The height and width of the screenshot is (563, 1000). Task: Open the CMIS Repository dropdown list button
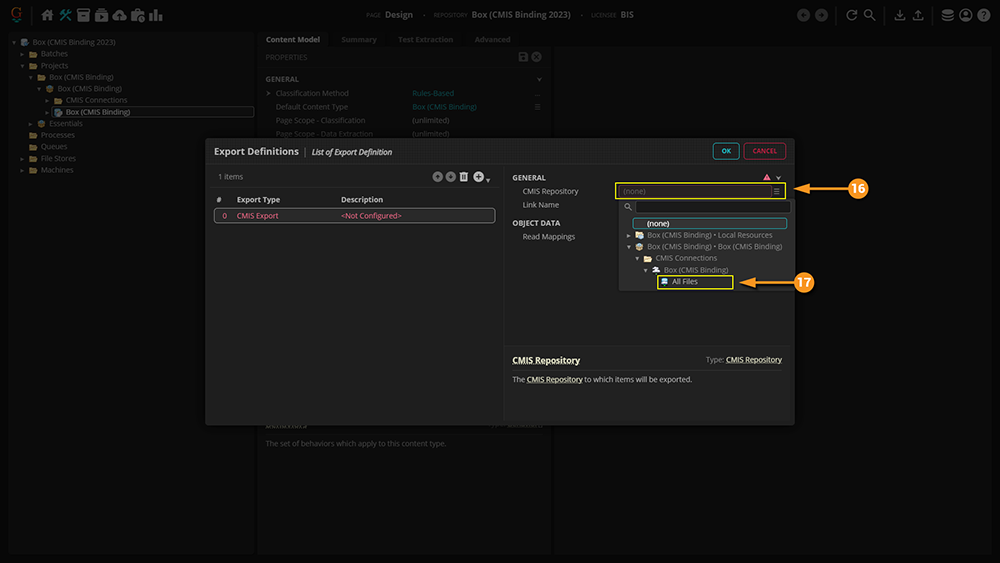pos(777,191)
